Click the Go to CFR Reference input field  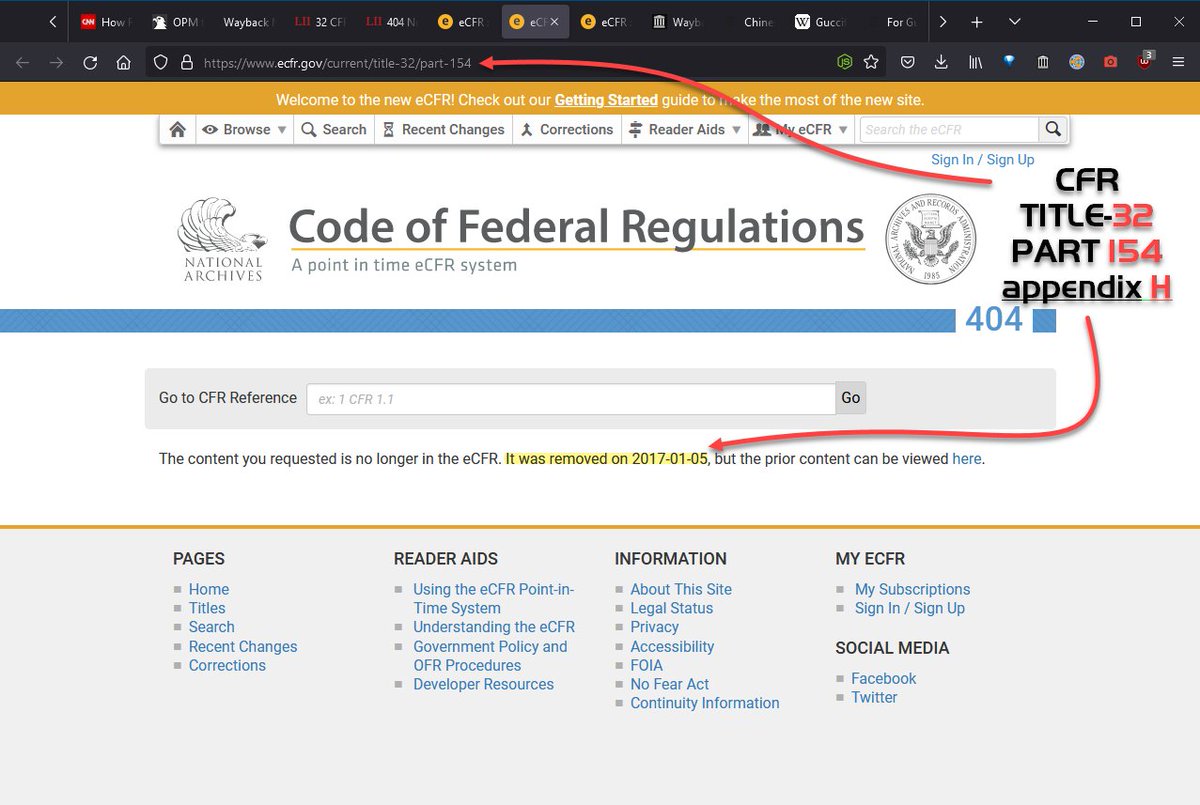pos(570,398)
